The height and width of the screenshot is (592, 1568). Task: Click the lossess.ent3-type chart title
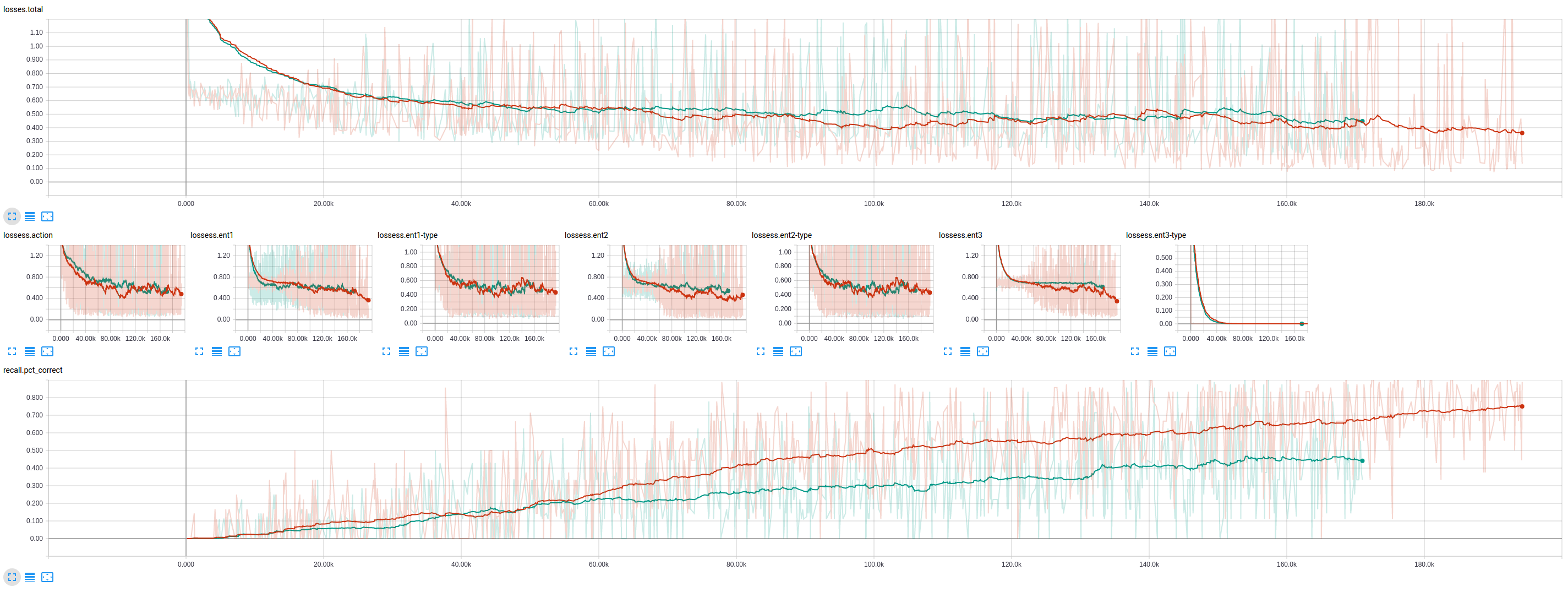coord(1156,235)
